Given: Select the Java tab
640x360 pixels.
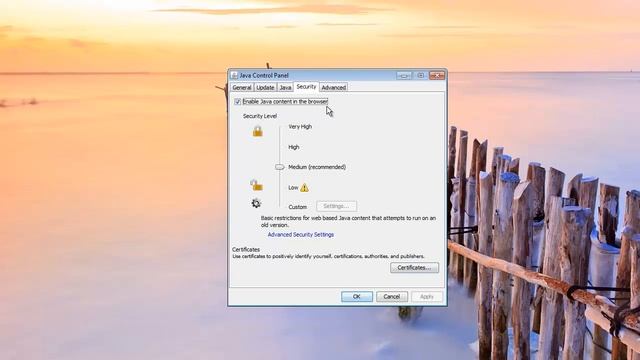Looking at the screenshot, I should pos(285,87).
